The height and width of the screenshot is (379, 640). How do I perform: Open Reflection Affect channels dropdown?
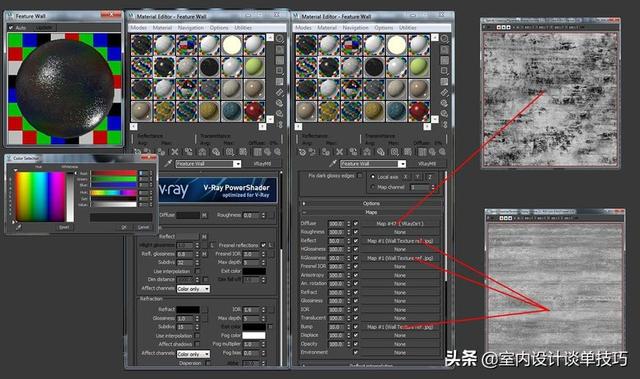pyautogui.click(x=193, y=288)
